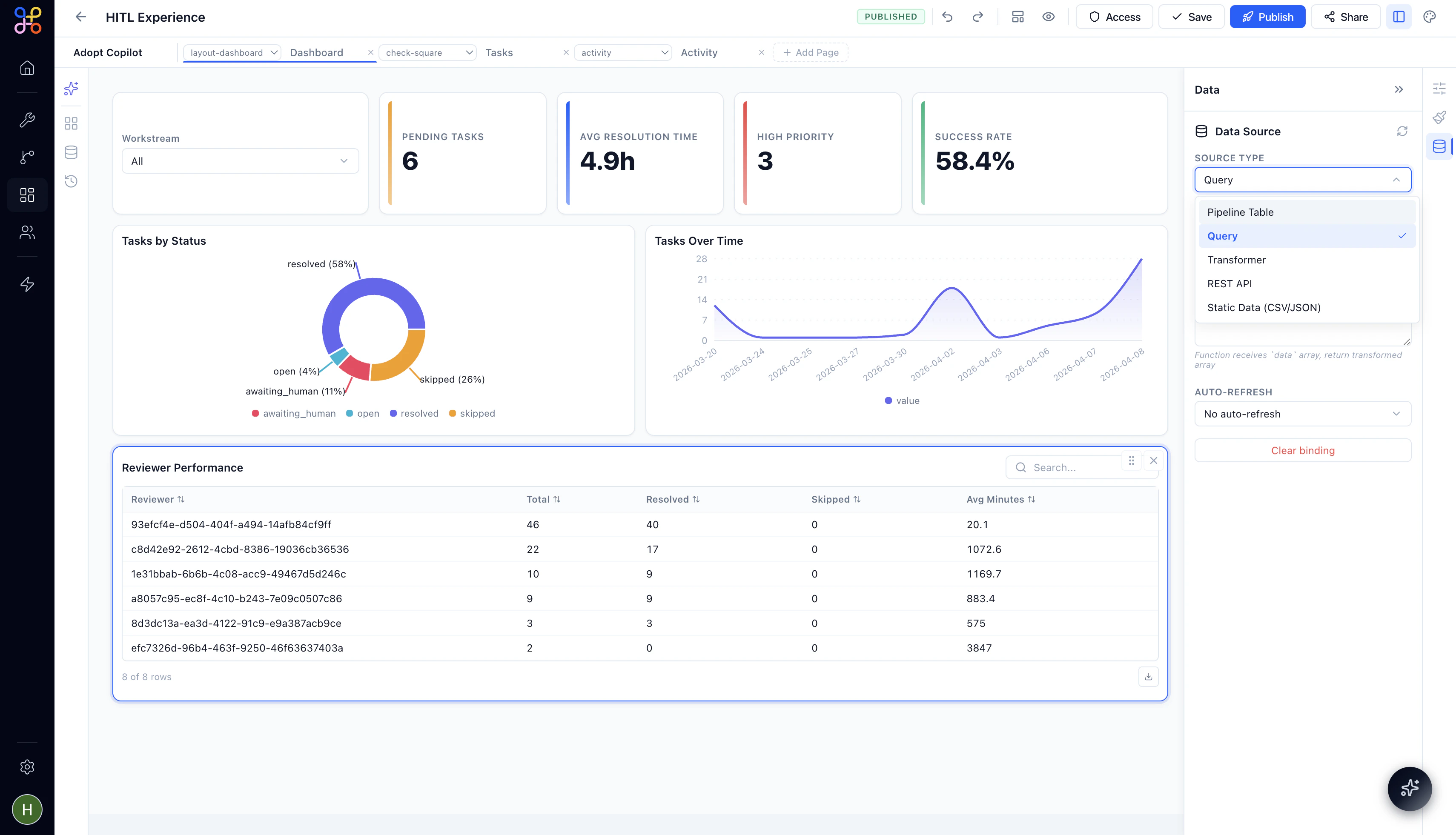Open the database icon in left toolbar
This screenshot has height=835, width=1456.
[x=71, y=152]
